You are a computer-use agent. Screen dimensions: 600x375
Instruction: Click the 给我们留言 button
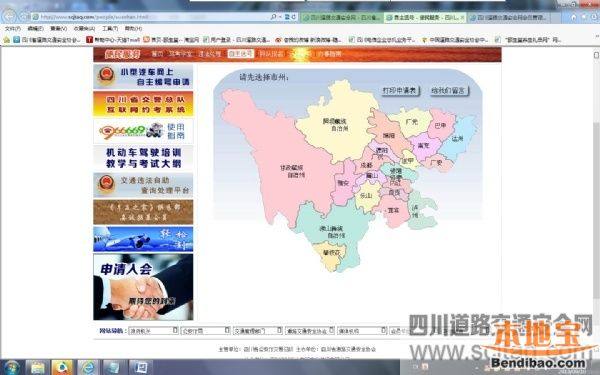448,91
